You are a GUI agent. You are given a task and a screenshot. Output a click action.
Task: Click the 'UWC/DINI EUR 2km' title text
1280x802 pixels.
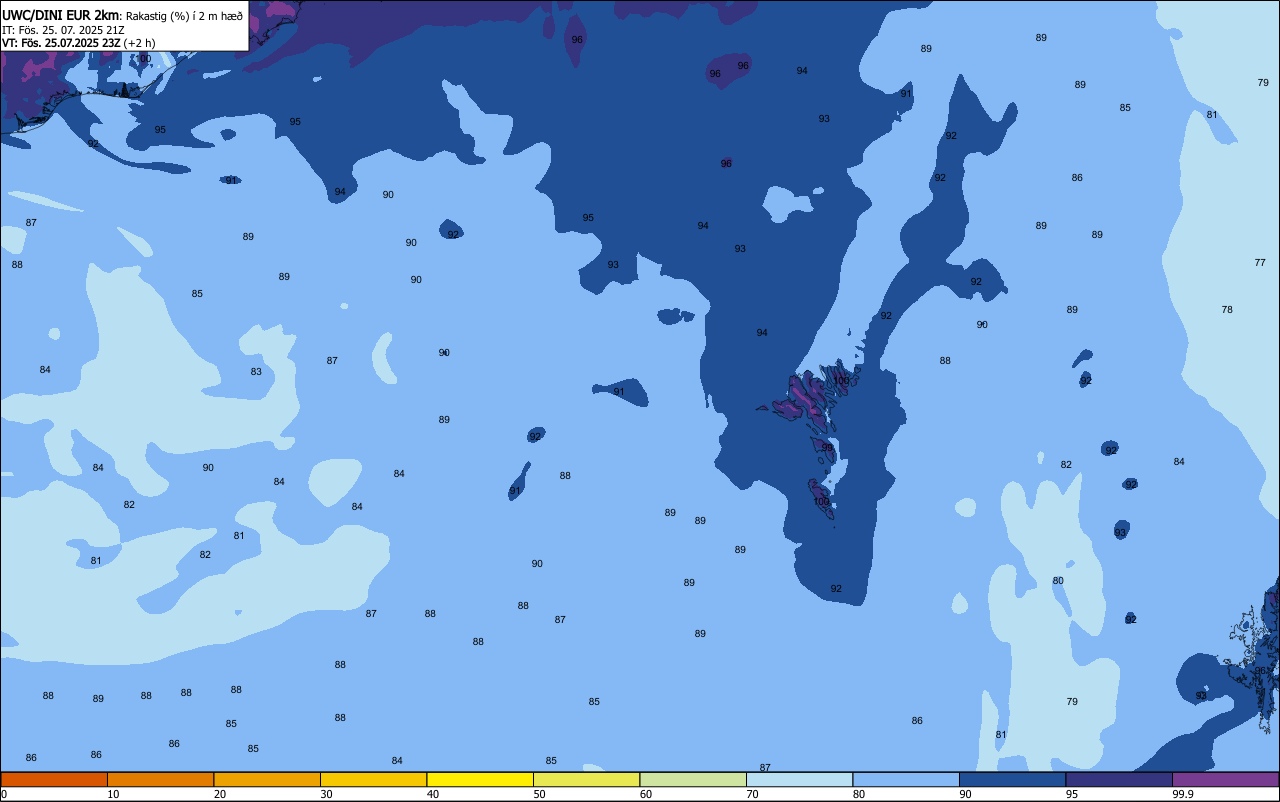click(x=61, y=15)
